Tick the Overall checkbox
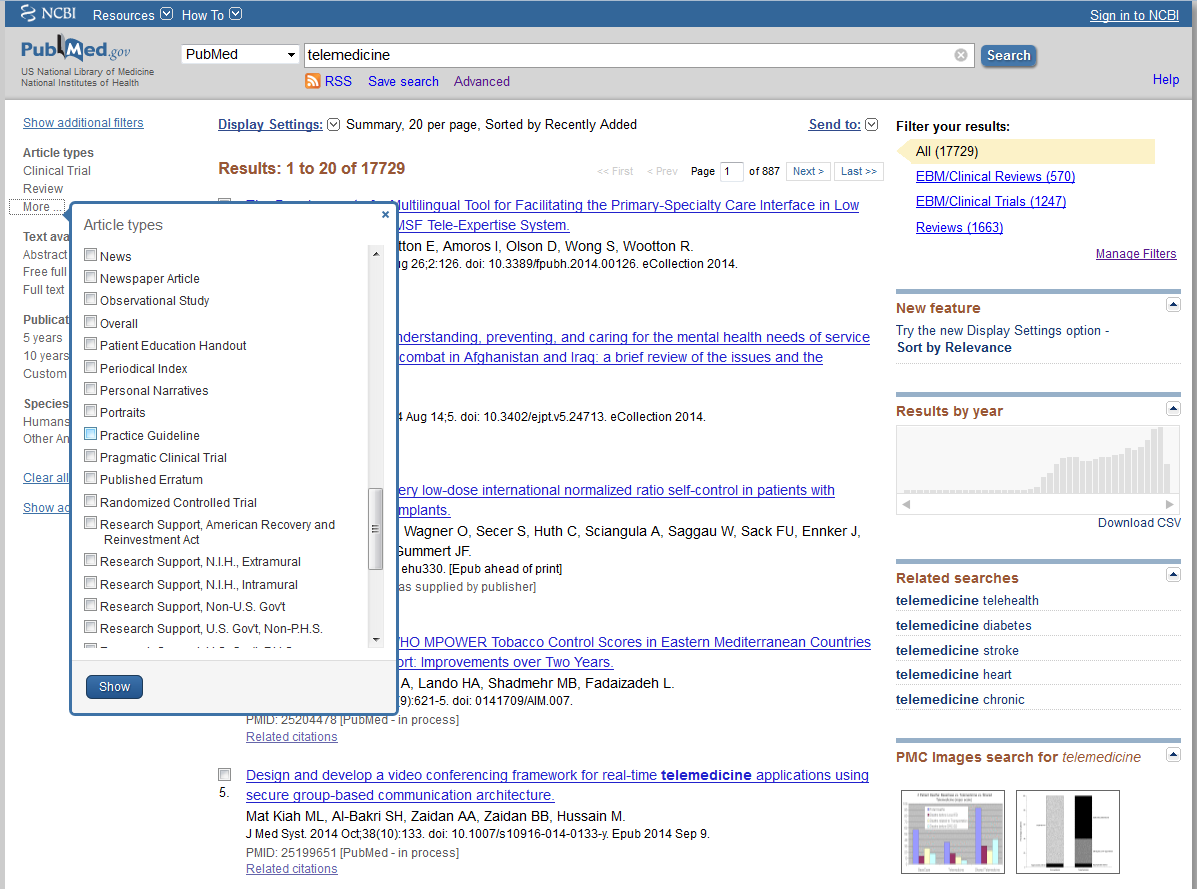Viewport: 1197px width, 889px height. (x=91, y=322)
